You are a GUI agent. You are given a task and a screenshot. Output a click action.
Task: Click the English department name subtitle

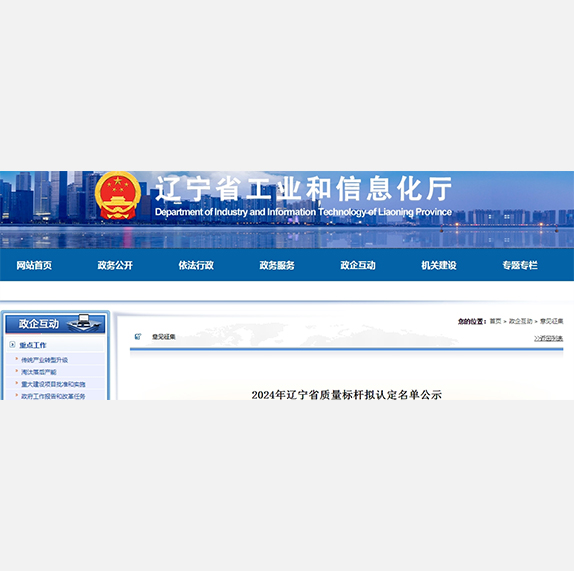click(303, 212)
